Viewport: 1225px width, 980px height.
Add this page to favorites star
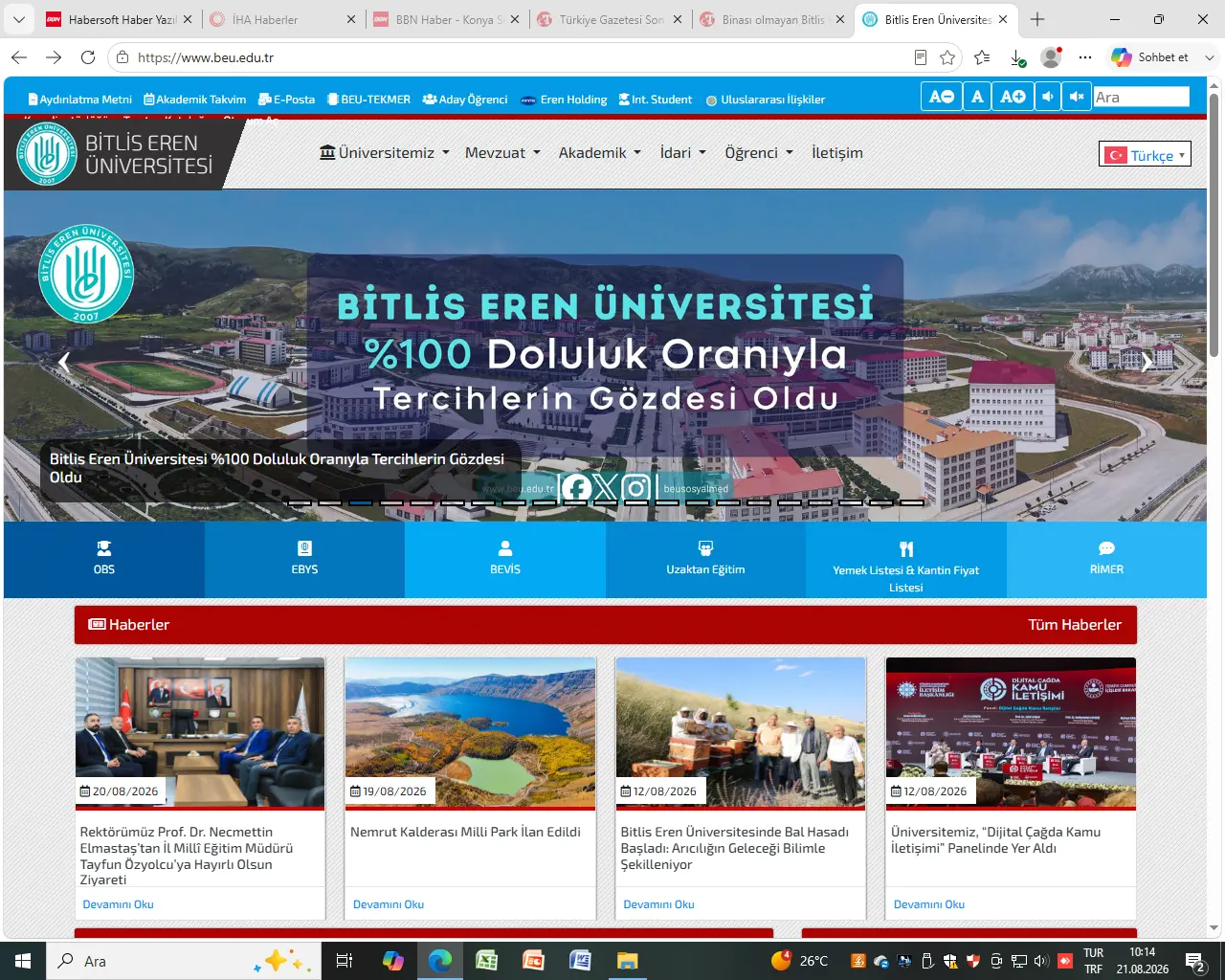point(947,57)
